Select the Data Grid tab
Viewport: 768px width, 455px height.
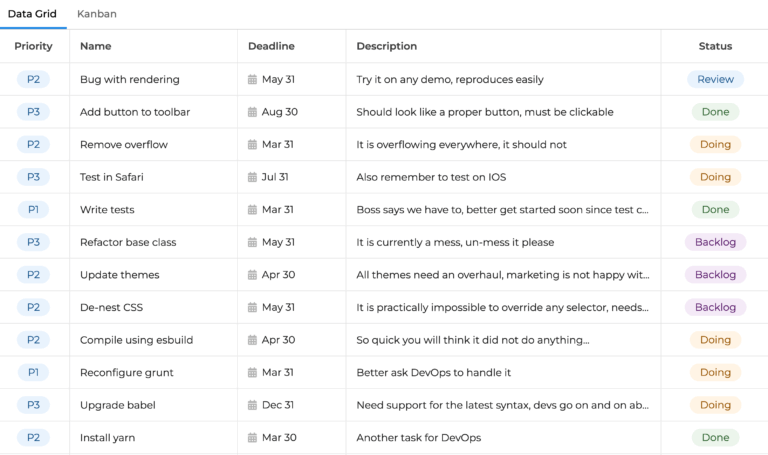click(32, 14)
